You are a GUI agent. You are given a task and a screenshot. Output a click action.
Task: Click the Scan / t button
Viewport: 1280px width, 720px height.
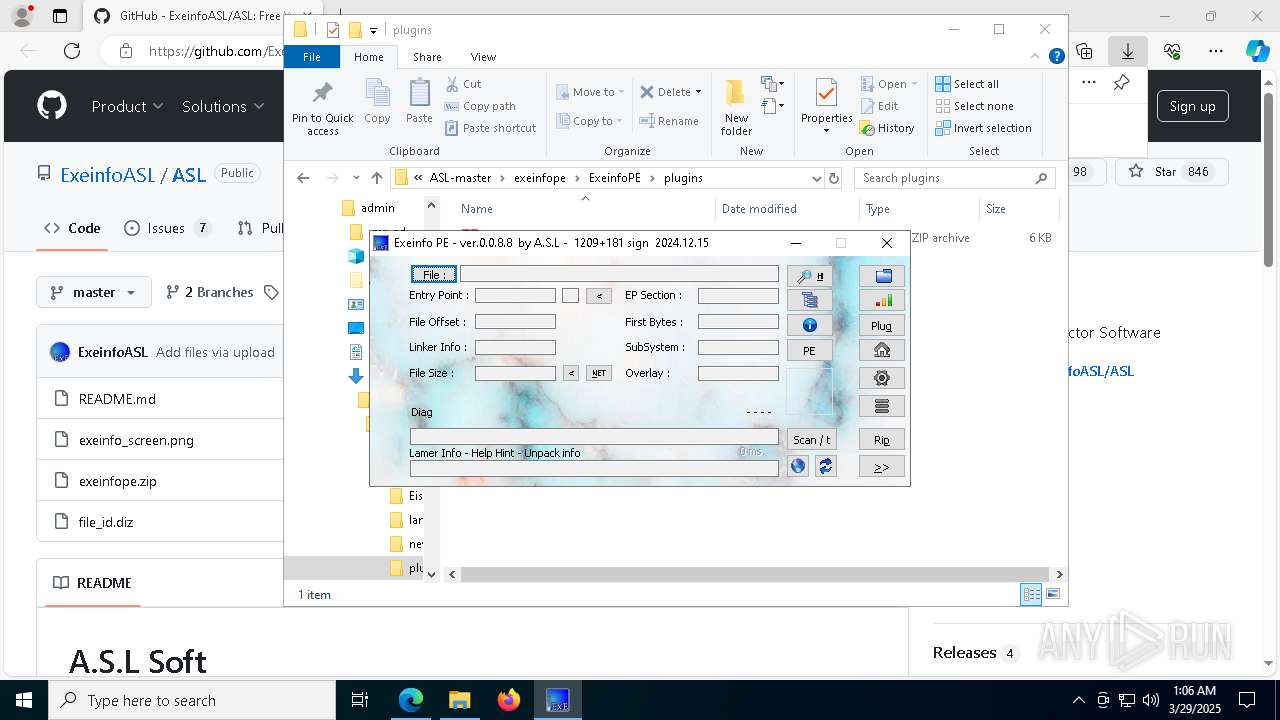point(811,440)
